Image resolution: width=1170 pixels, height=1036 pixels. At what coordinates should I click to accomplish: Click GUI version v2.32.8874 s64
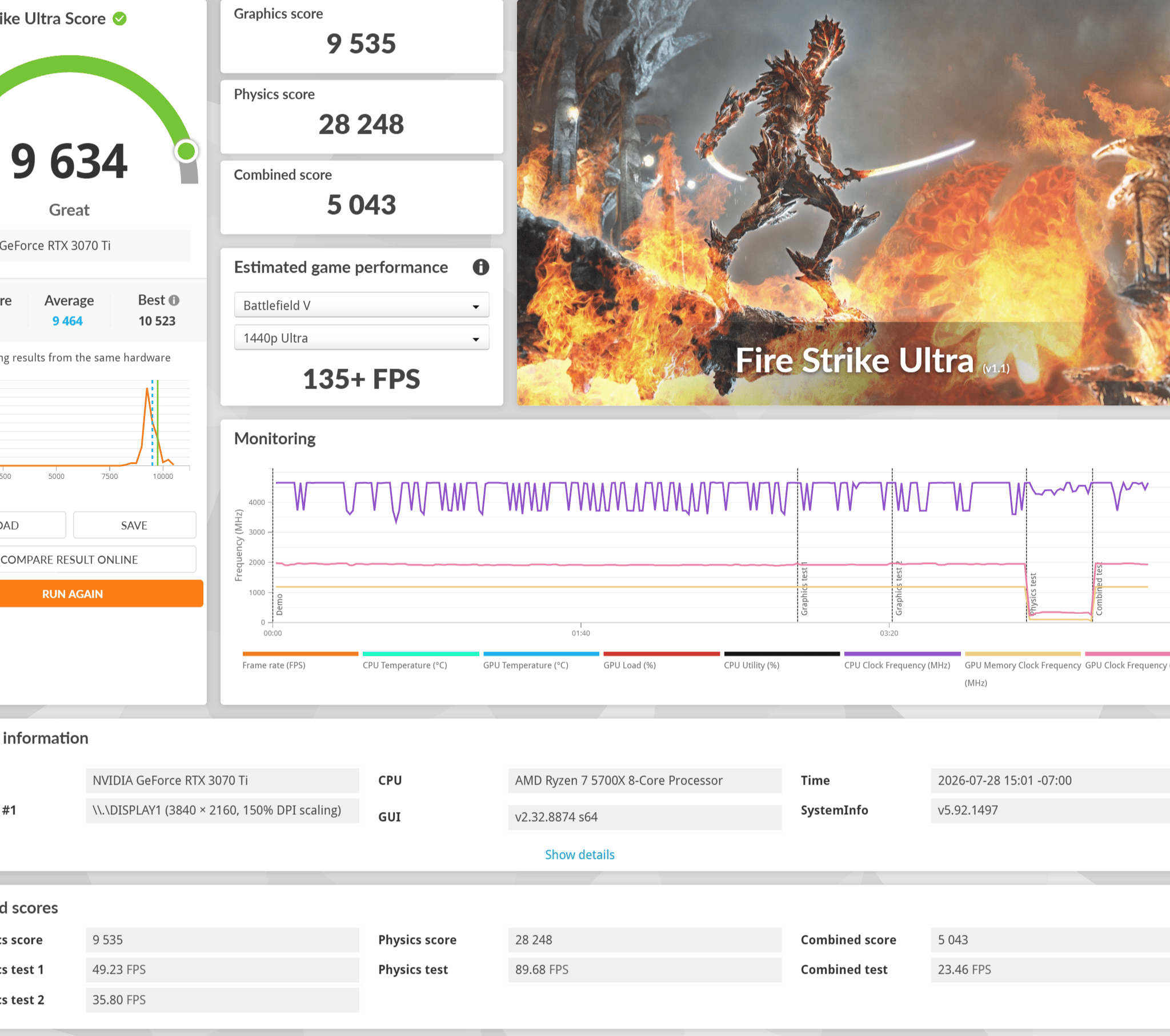tap(644, 817)
